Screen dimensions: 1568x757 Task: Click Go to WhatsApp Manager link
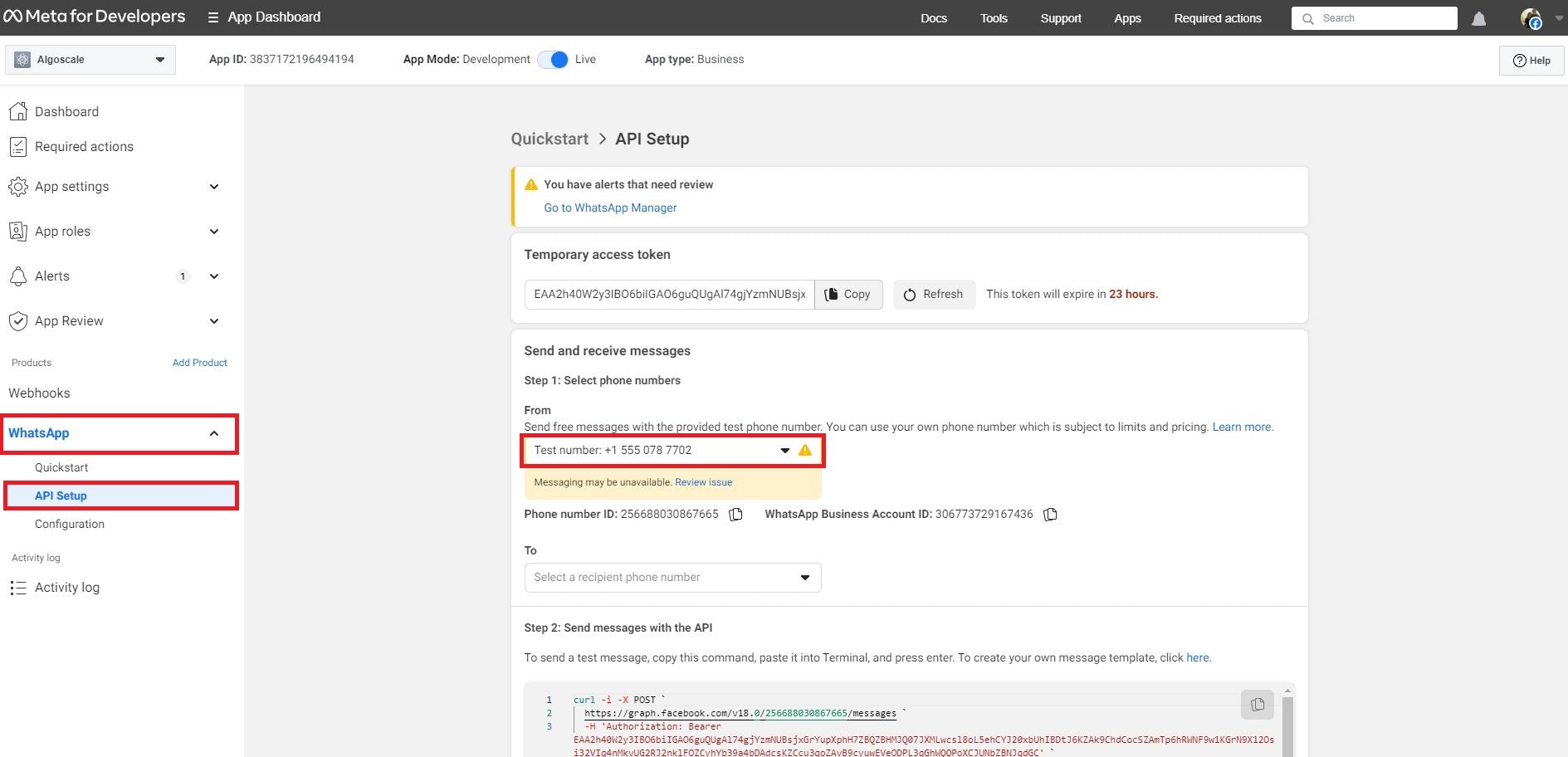pos(610,208)
